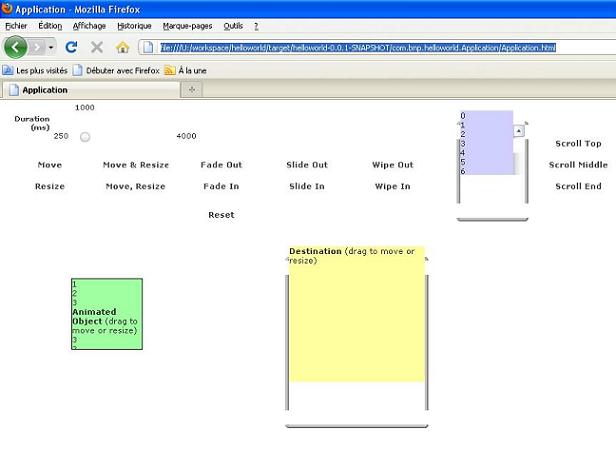This screenshot has height=449, width=616.
Task: Click the Stop loading X icon
Action: 97,47
